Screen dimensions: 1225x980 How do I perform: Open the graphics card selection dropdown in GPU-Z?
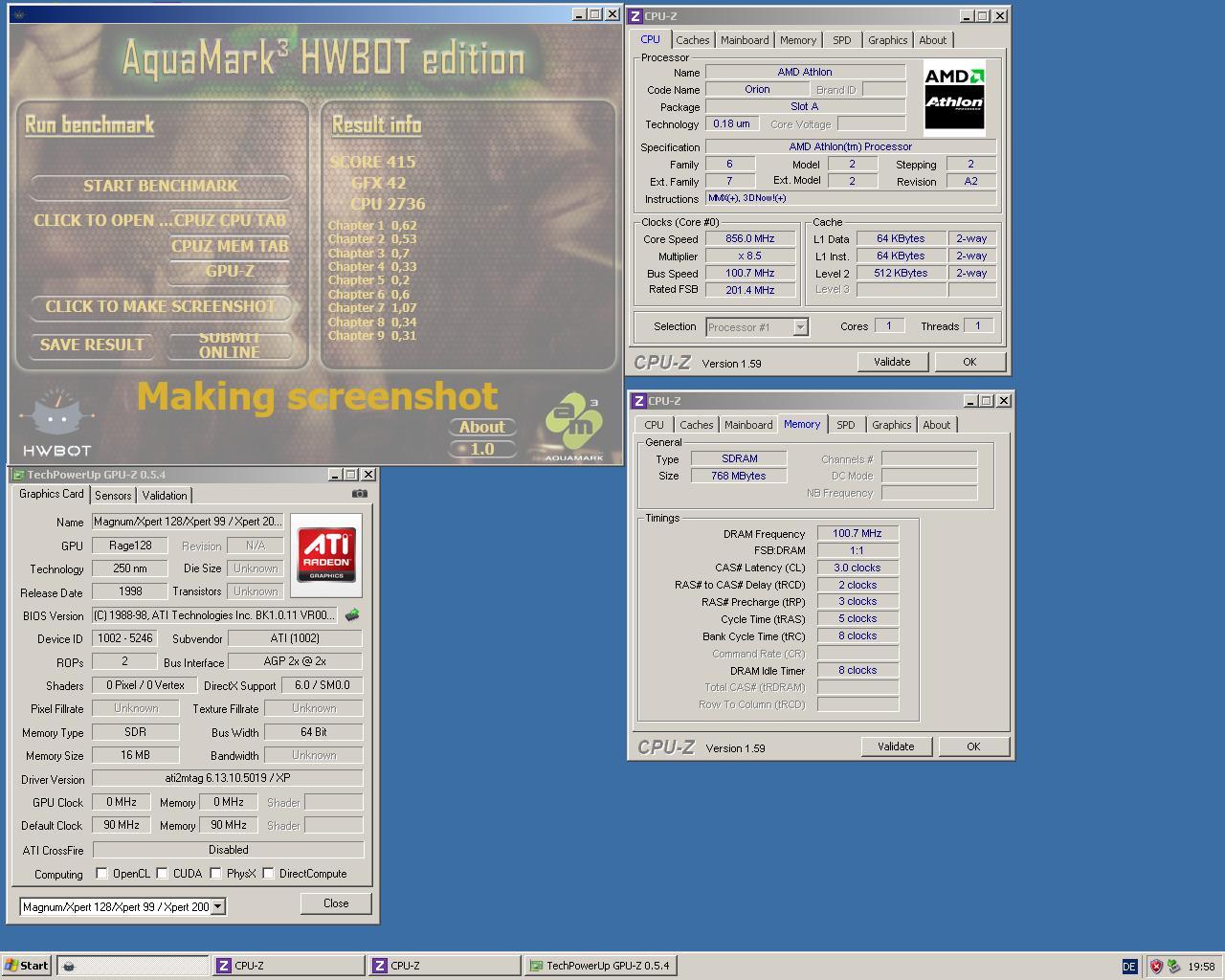(x=218, y=906)
